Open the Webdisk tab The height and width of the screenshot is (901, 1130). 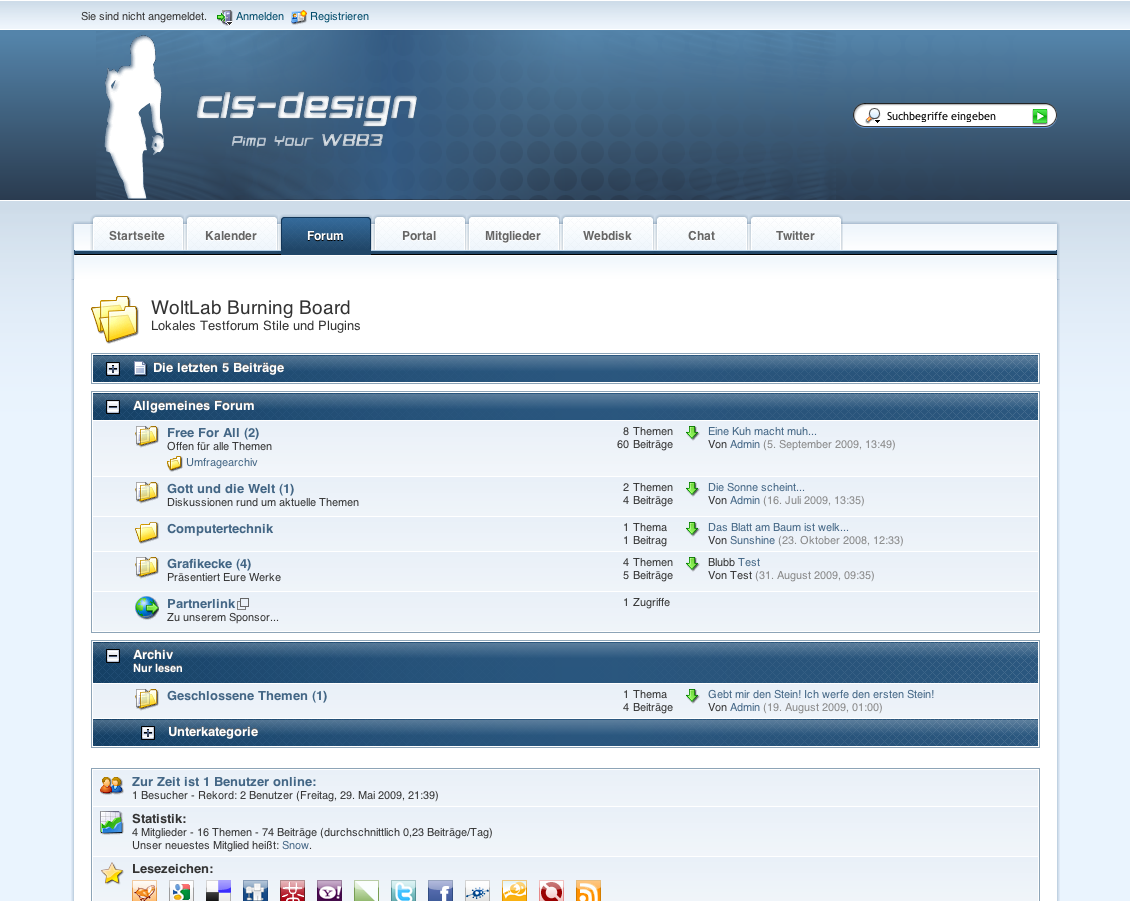click(608, 236)
